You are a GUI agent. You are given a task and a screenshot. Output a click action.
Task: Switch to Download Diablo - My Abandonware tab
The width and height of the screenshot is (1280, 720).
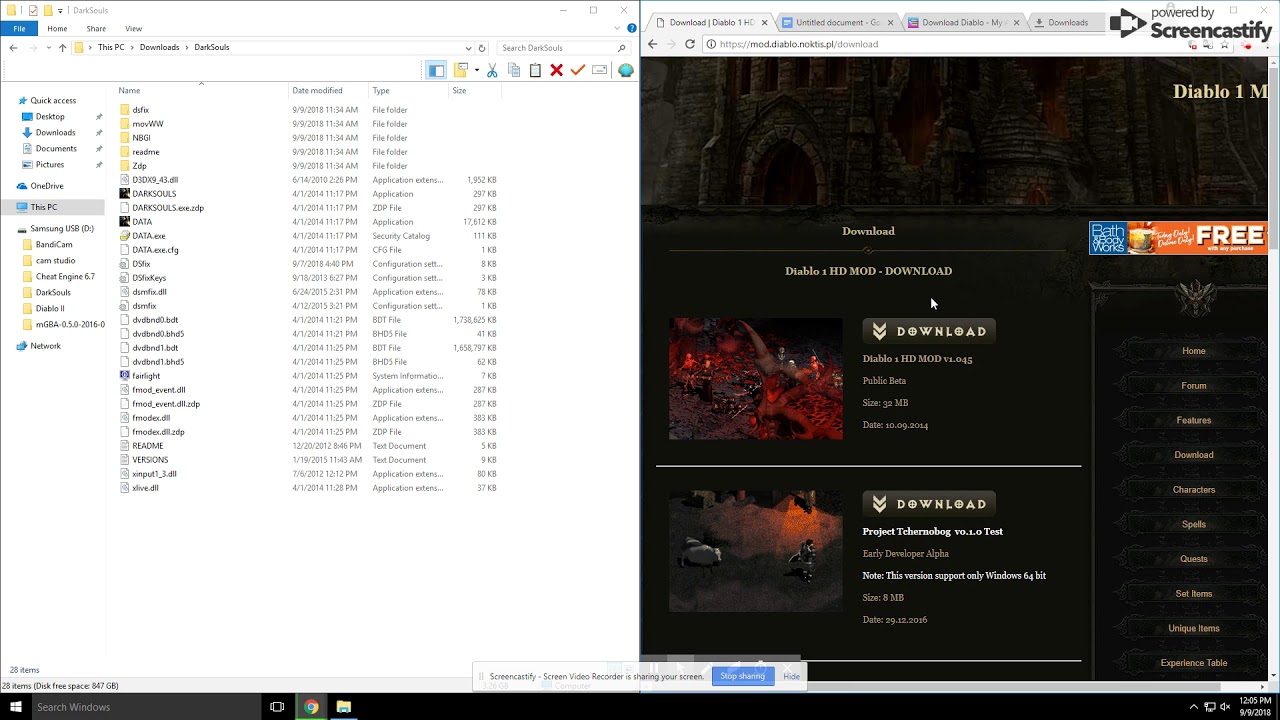[963, 22]
